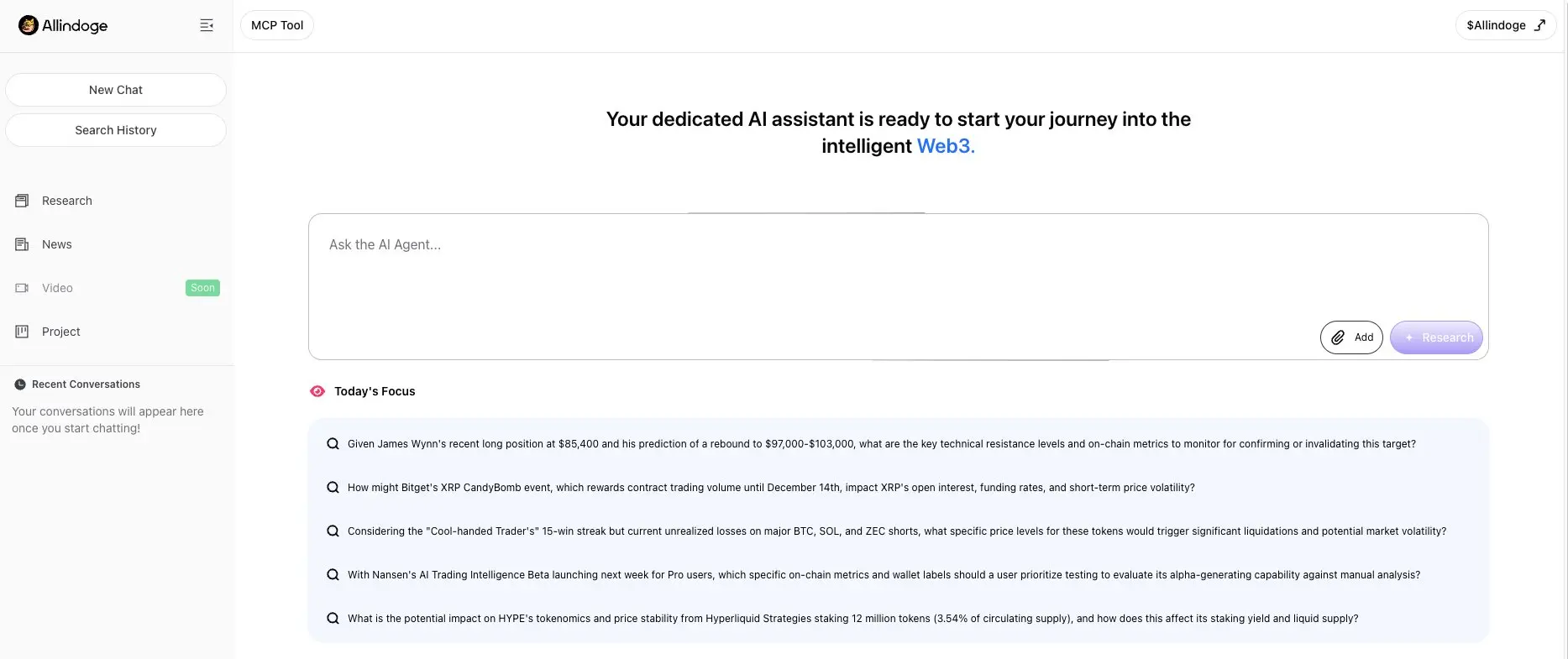The width and height of the screenshot is (1568, 659).
Task: Start a New Chat
Action: point(116,90)
